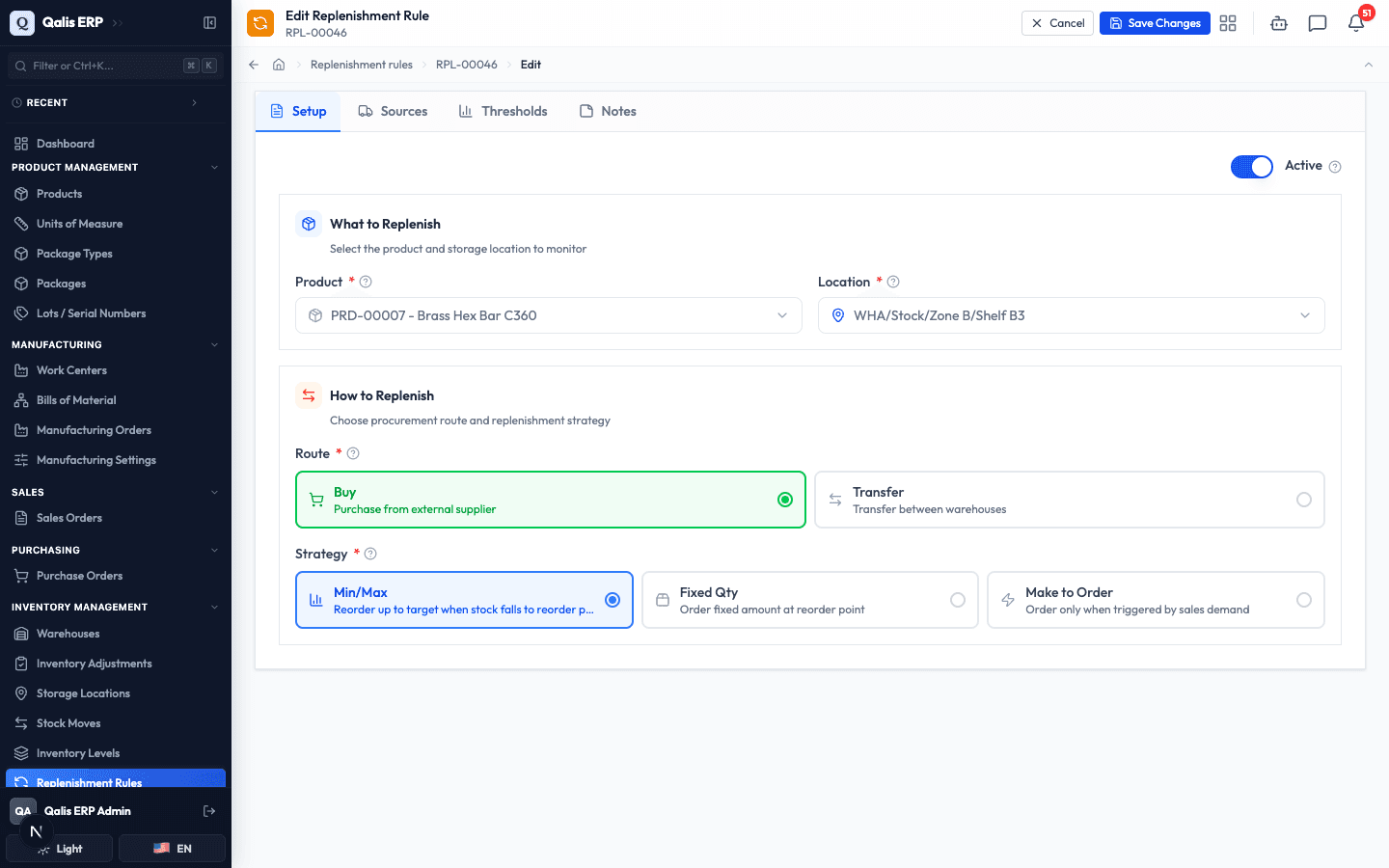Screen dimensions: 1389x868
Task: Click the logout icon next to Qalis ERP Admin
Action: point(209,811)
